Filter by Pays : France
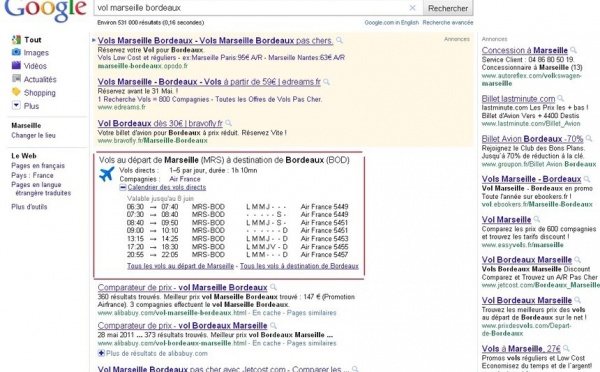The height and width of the screenshot is (372, 600). click(32, 175)
